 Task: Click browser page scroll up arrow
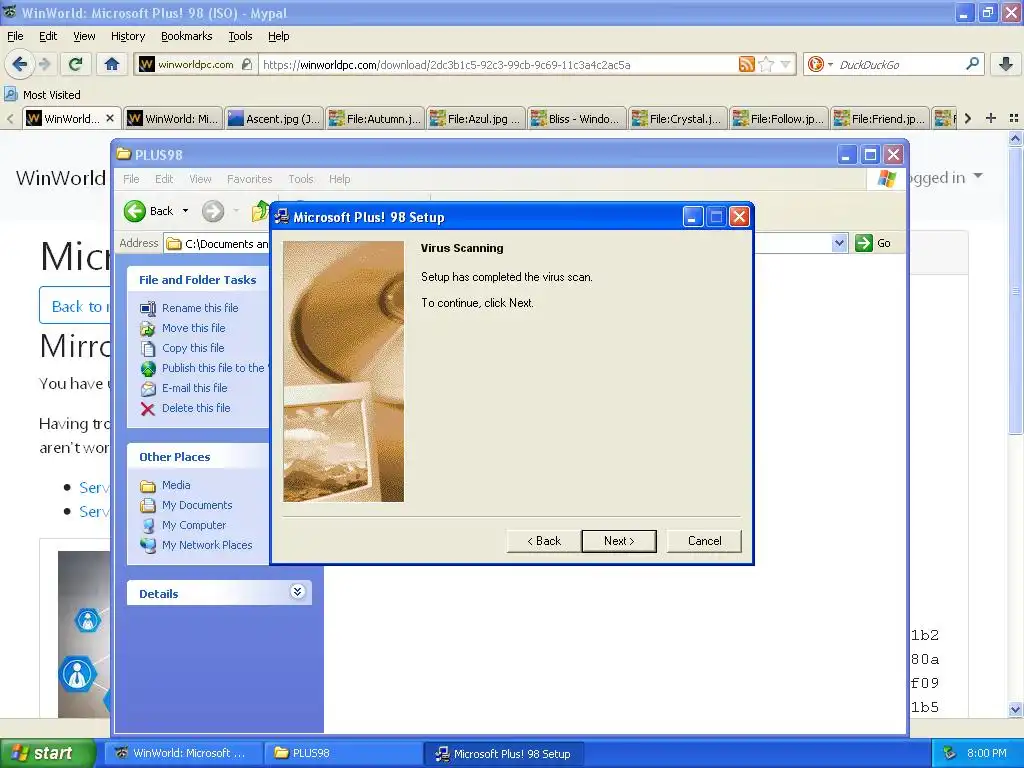point(1015,138)
